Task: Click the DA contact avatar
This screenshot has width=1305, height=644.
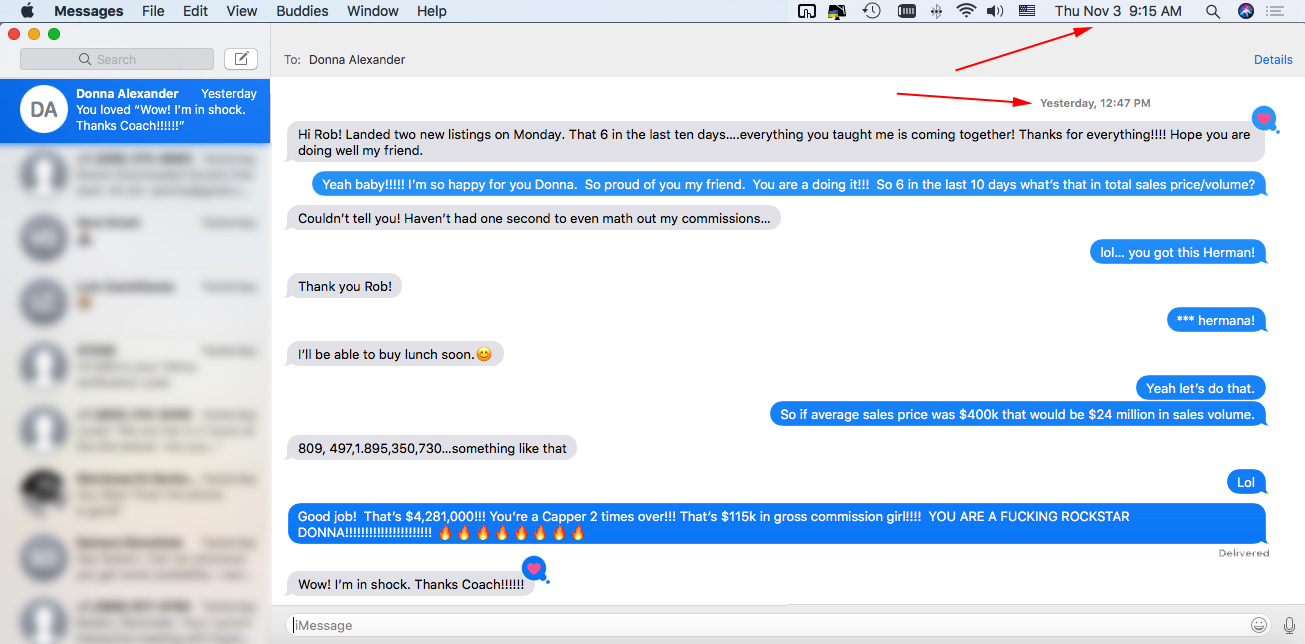Action: click(44, 110)
